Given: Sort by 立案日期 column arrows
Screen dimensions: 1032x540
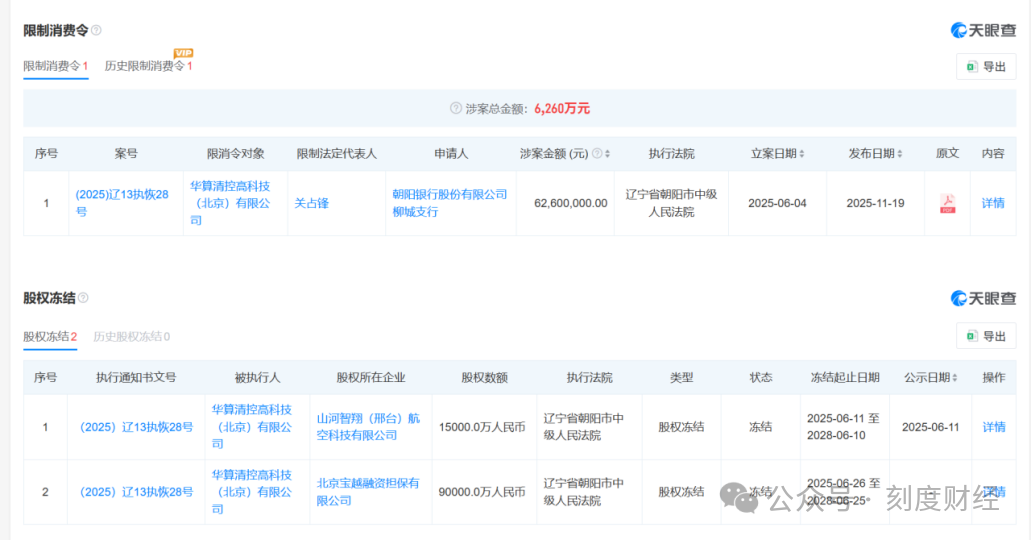Looking at the screenshot, I should coord(802,153).
